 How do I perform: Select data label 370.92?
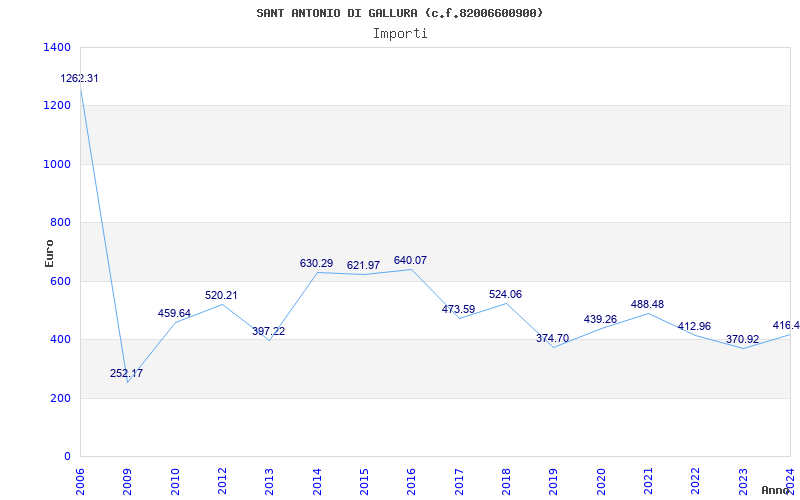(742, 339)
